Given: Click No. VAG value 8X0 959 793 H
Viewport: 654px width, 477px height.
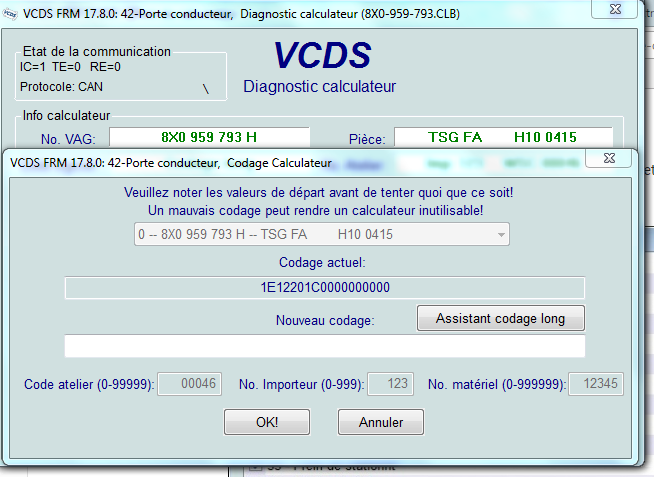Looking at the screenshot, I should 209,137.
